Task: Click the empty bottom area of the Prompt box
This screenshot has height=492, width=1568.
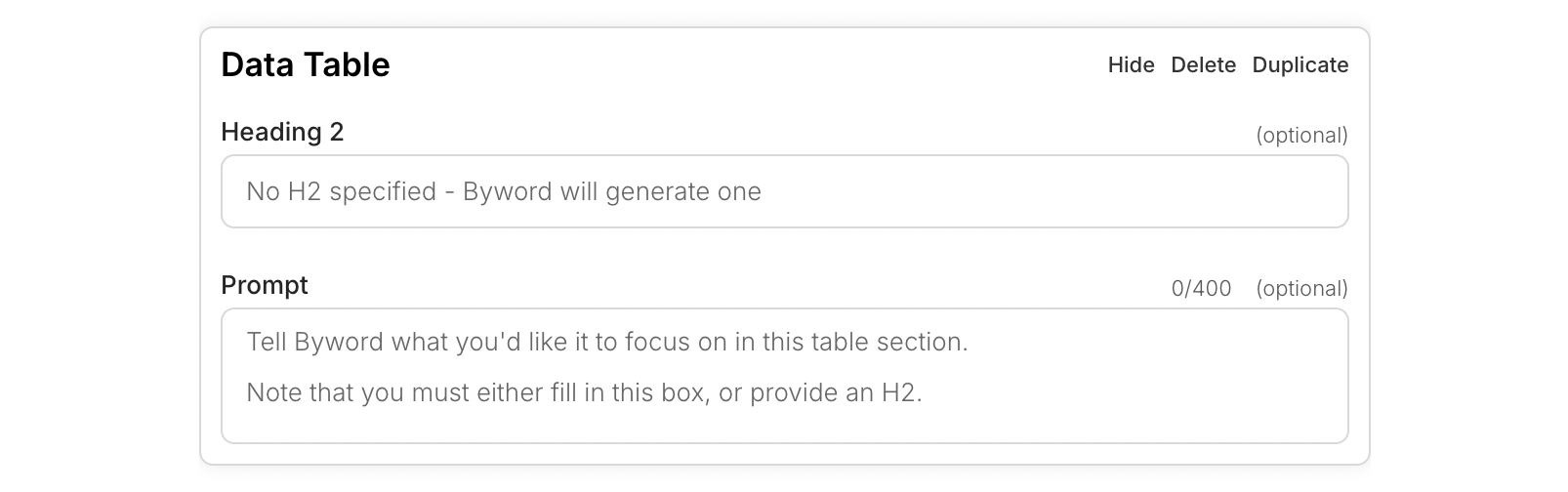Action: tap(784, 426)
